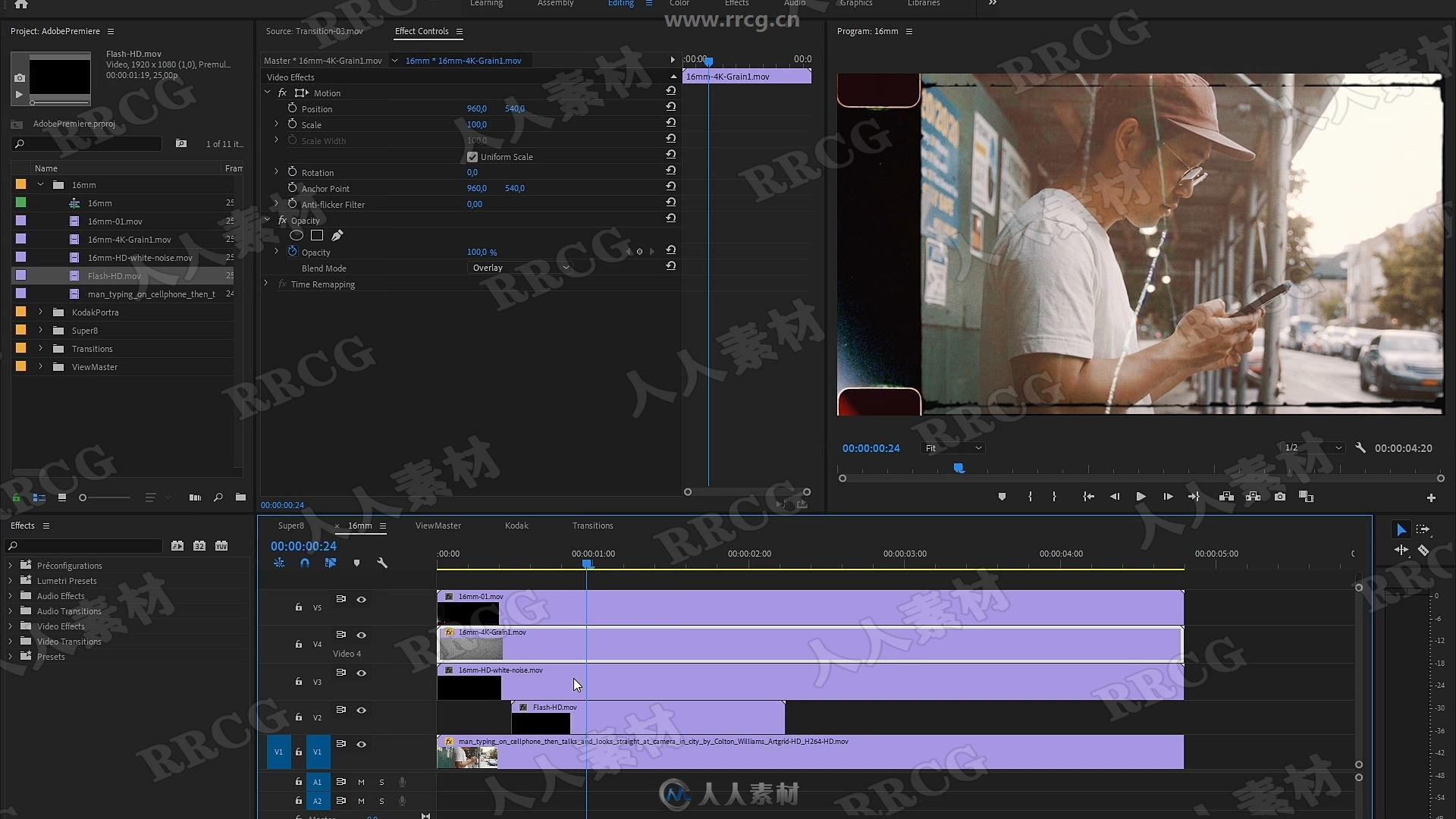Uncheck Uniform Scale checkbox
This screenshot has height=819, width=1456.
tap(472, 157)
